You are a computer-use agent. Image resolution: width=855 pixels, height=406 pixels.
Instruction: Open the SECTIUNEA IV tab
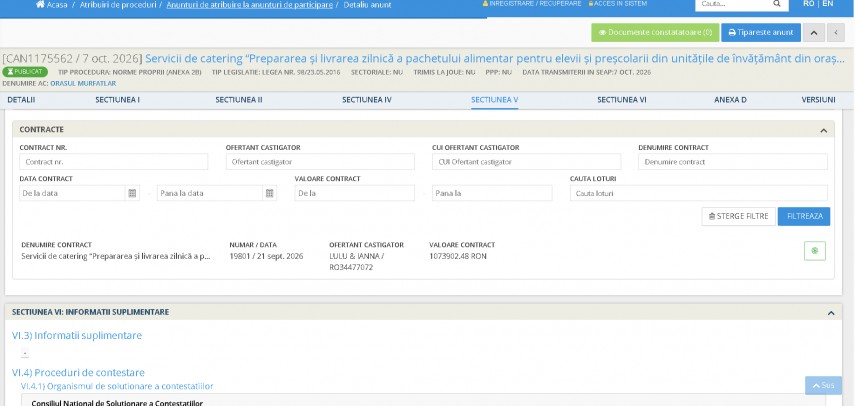366,100
